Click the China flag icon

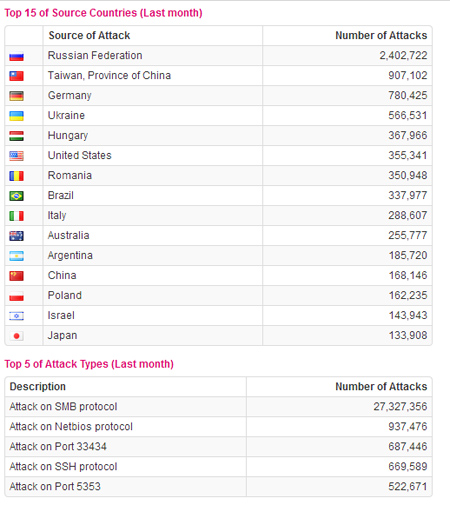click(x=16, y=276)
